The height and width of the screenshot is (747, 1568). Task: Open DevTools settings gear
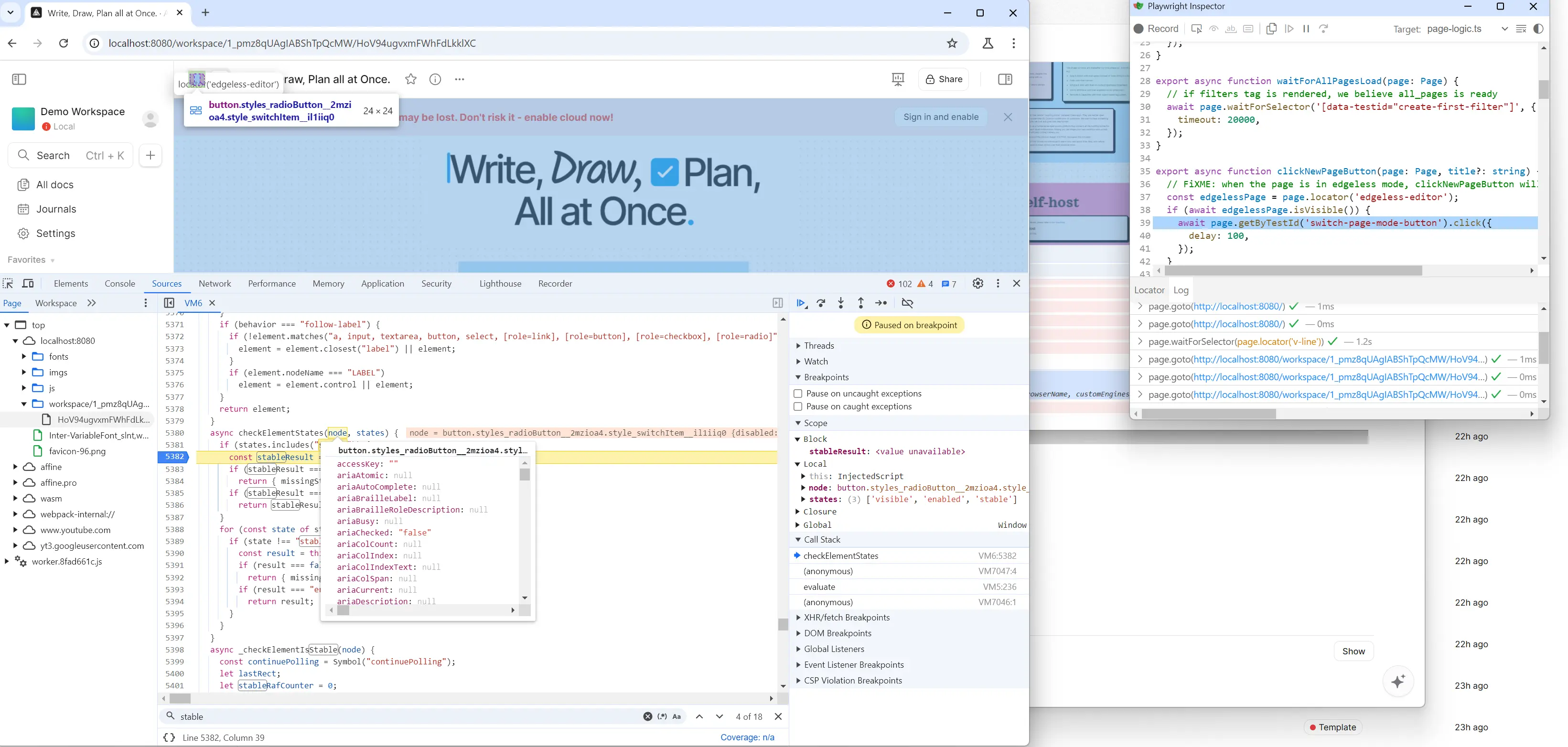pos(977,284)
